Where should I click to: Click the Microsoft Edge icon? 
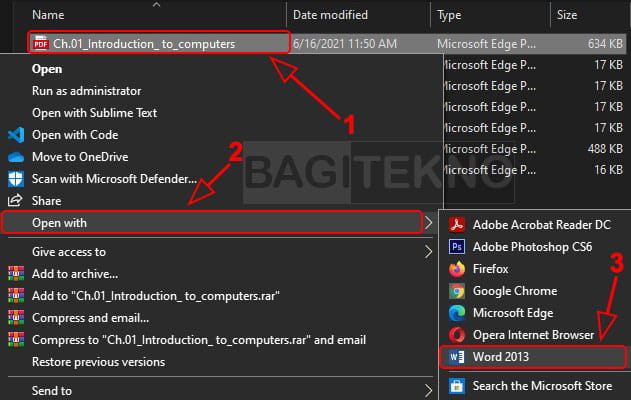(457, 313)
